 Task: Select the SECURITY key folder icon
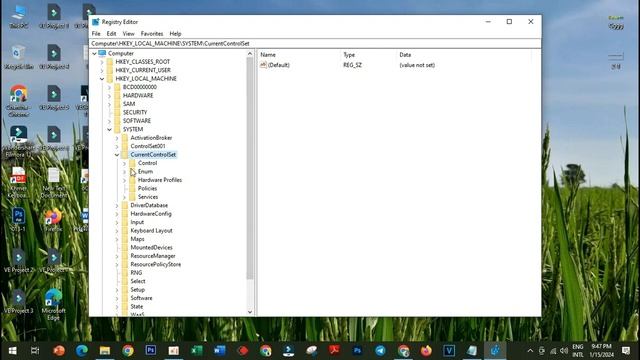click(117, 112)
